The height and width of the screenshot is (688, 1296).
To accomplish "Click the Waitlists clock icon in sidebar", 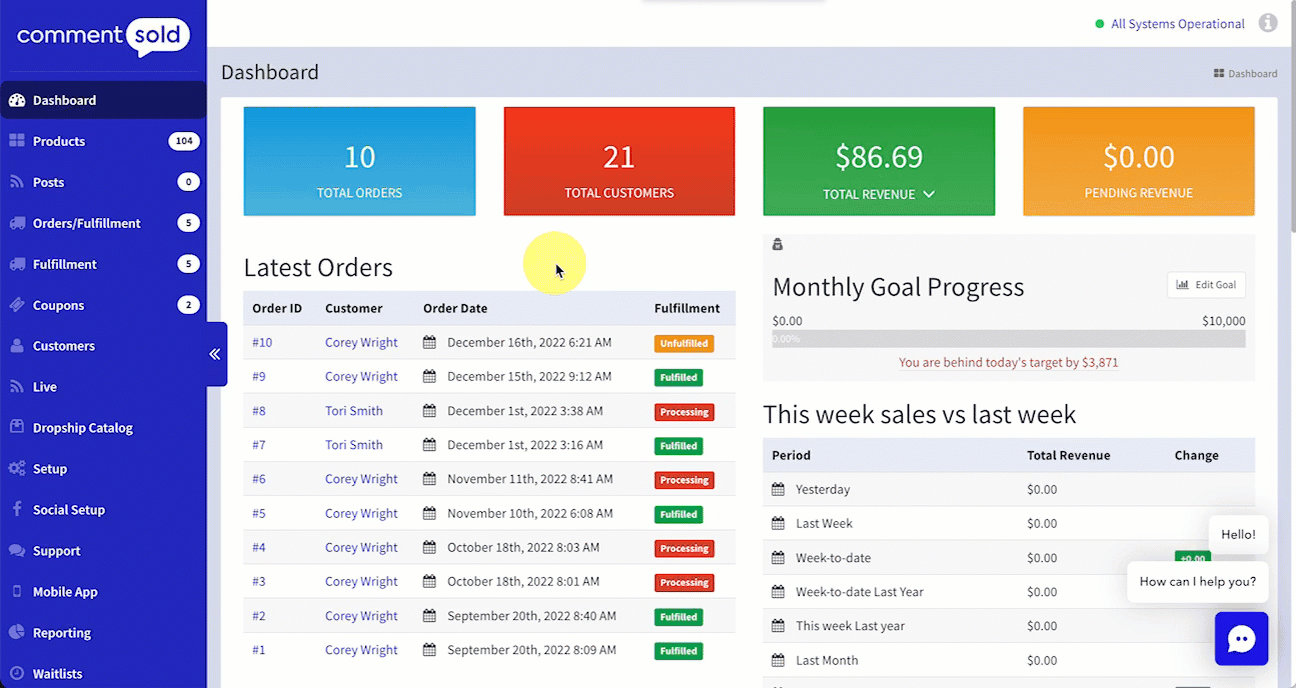I will click(x=16, y=674).
